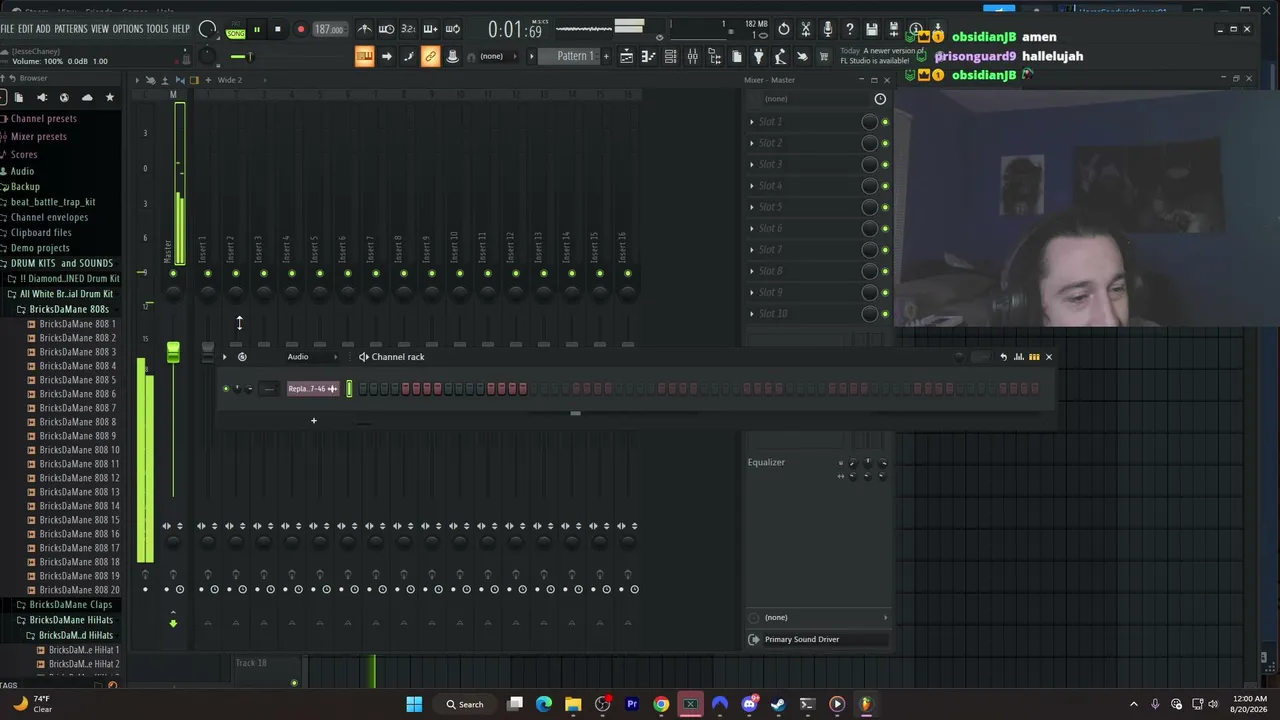The width and height of the screenshot is (1280, 720).
Task: Open the HELP menu
Action: coord(181,29)
